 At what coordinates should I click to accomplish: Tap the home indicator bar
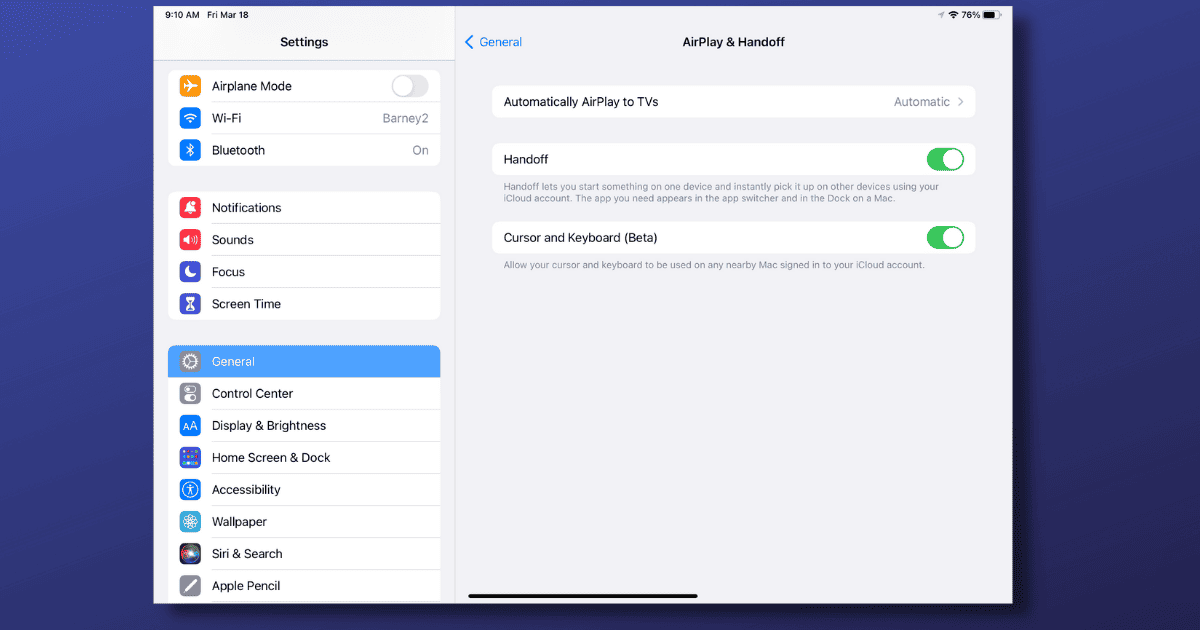click(583, 596)
